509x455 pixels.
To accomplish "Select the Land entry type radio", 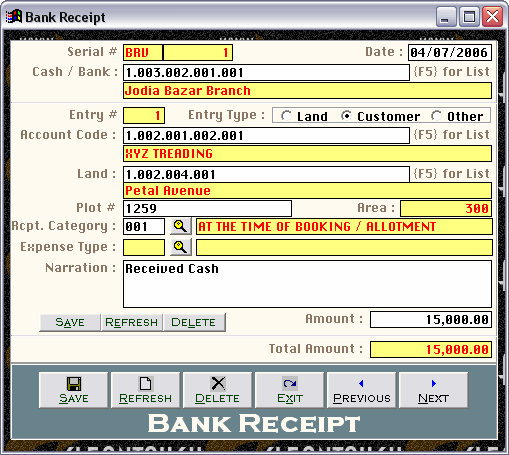I will click(x=286, y=116).
